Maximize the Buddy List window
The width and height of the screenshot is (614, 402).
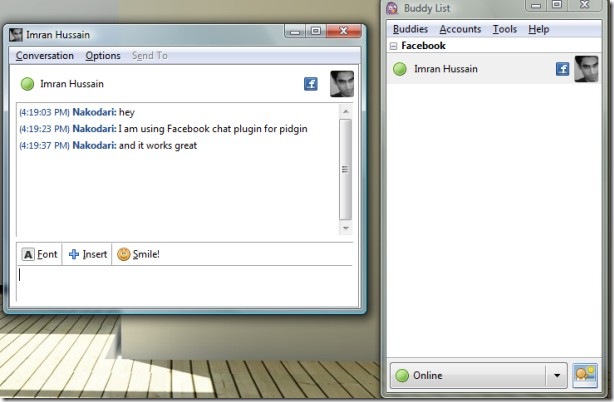click(x=556, y=5)
